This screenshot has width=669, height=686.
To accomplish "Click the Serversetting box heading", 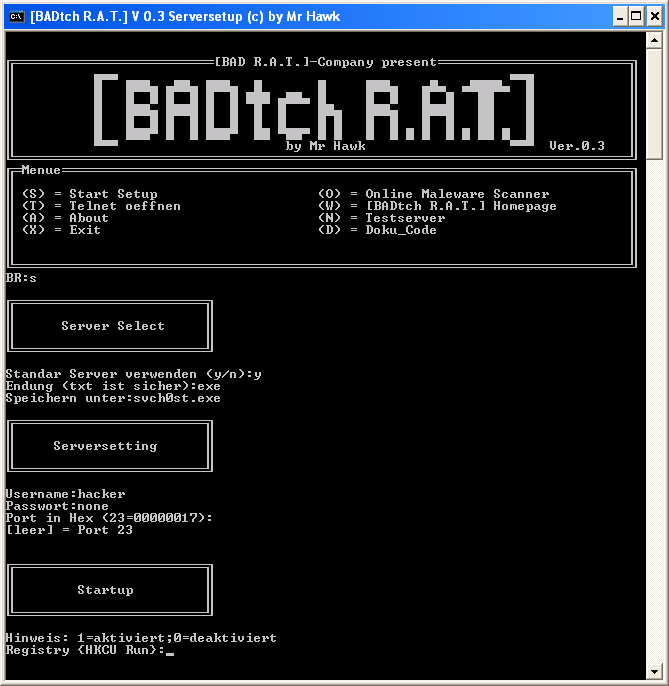I will [x=105, y=446].
